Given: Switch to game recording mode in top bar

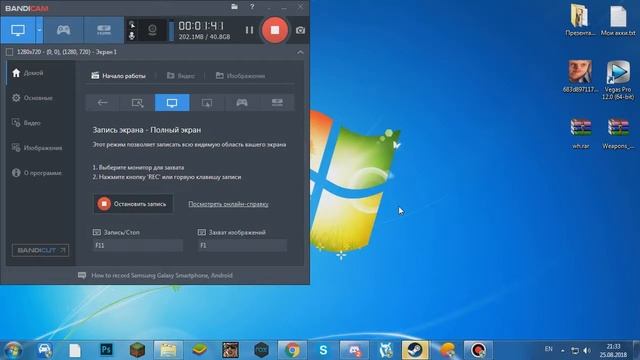Looking at the screenshot, I should click(x=63, y=30).
